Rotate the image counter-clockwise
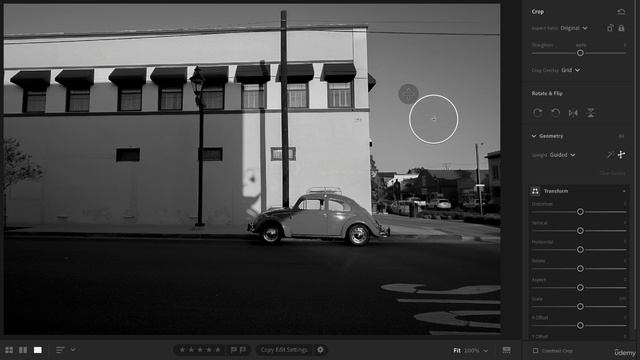 coord(556,113)
